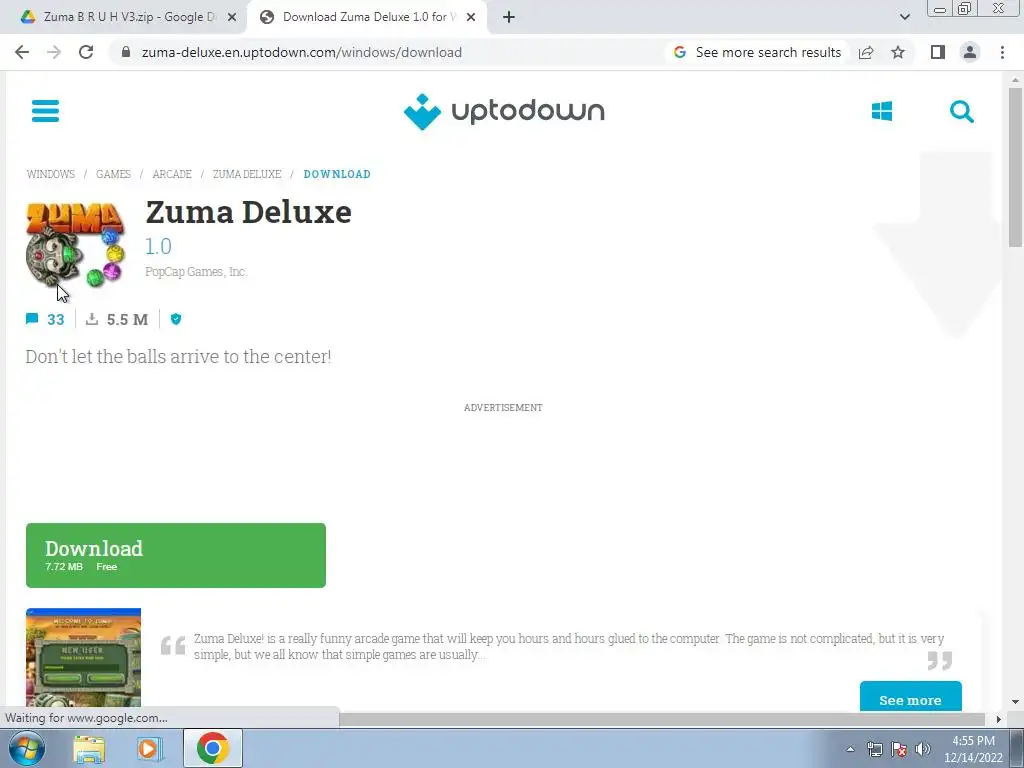Click the share page icon in address bar
The width and height of the screenshot is (1024, 768).
coord(866,52)
